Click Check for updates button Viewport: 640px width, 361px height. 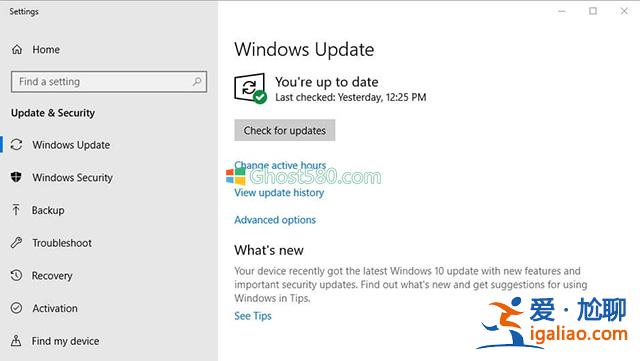284,130
